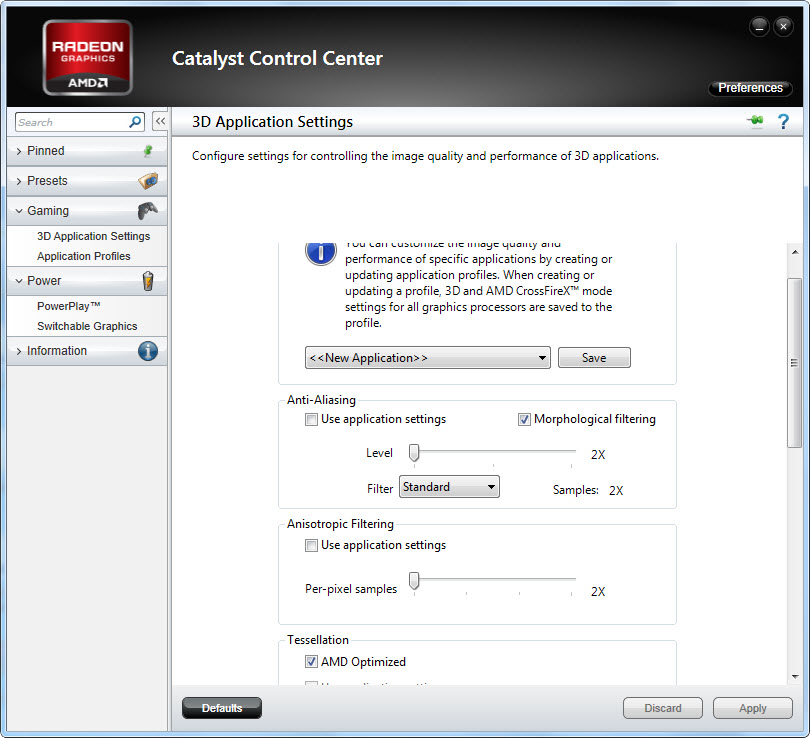The image size is (810, 738).
Task: Toggle AMD Optimized tessellation checkbox
Action: click(x=312, y=662)
